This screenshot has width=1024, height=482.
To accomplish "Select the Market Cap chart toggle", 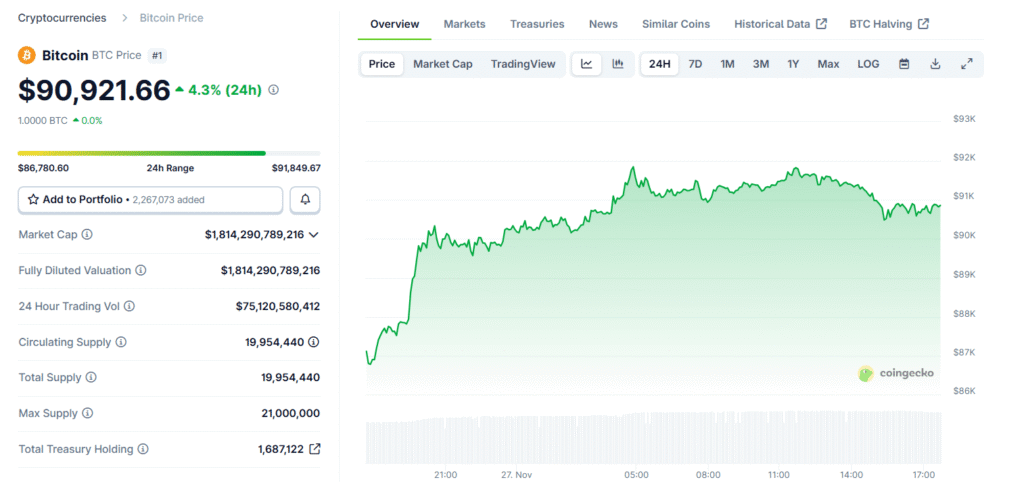I will click(x=443, y=64).
